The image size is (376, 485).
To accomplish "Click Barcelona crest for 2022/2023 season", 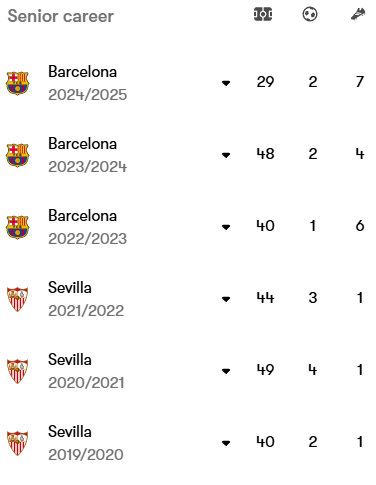I will [x=18, y=227].
